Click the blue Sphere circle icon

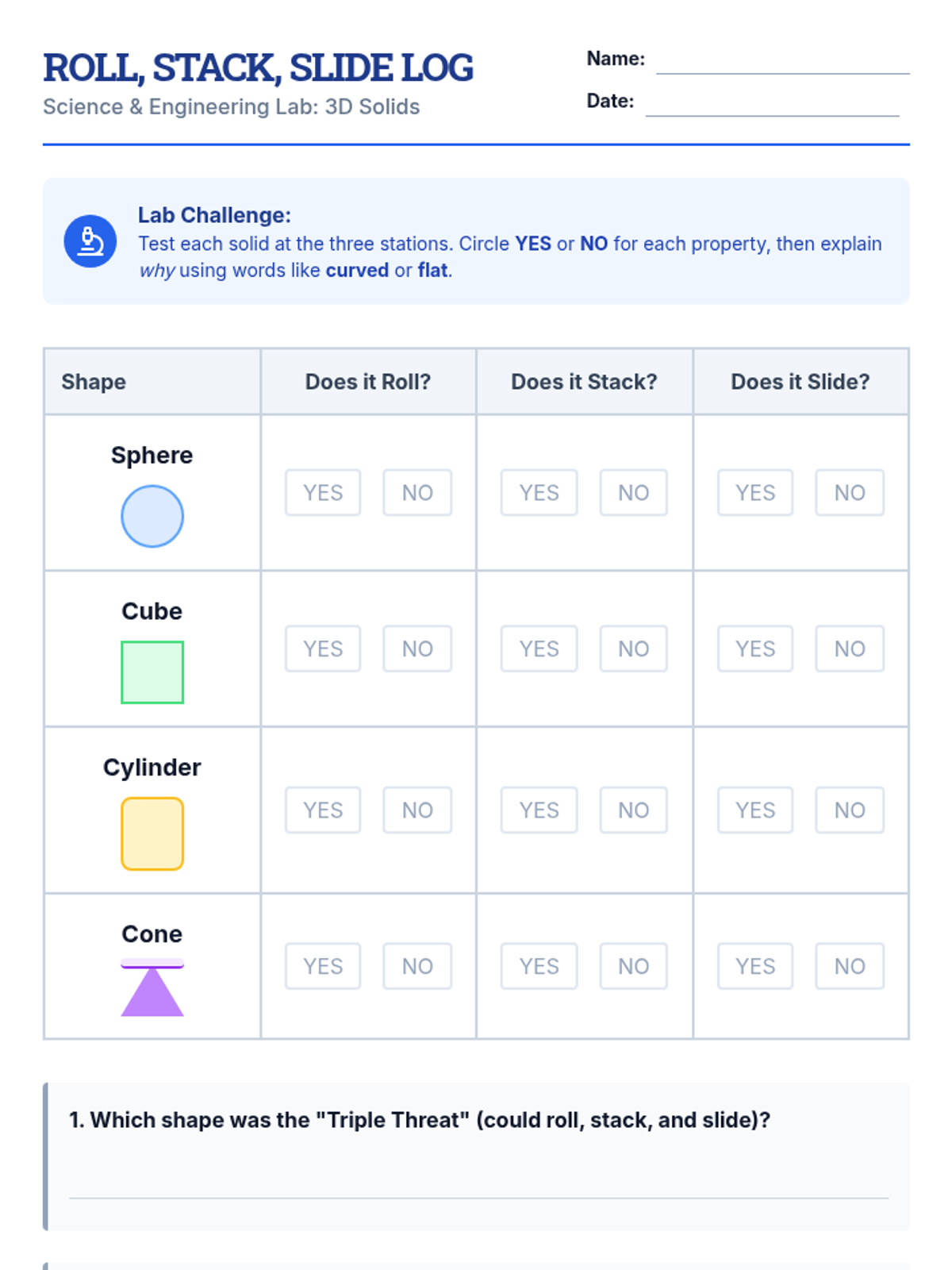(x=152, y=517)
